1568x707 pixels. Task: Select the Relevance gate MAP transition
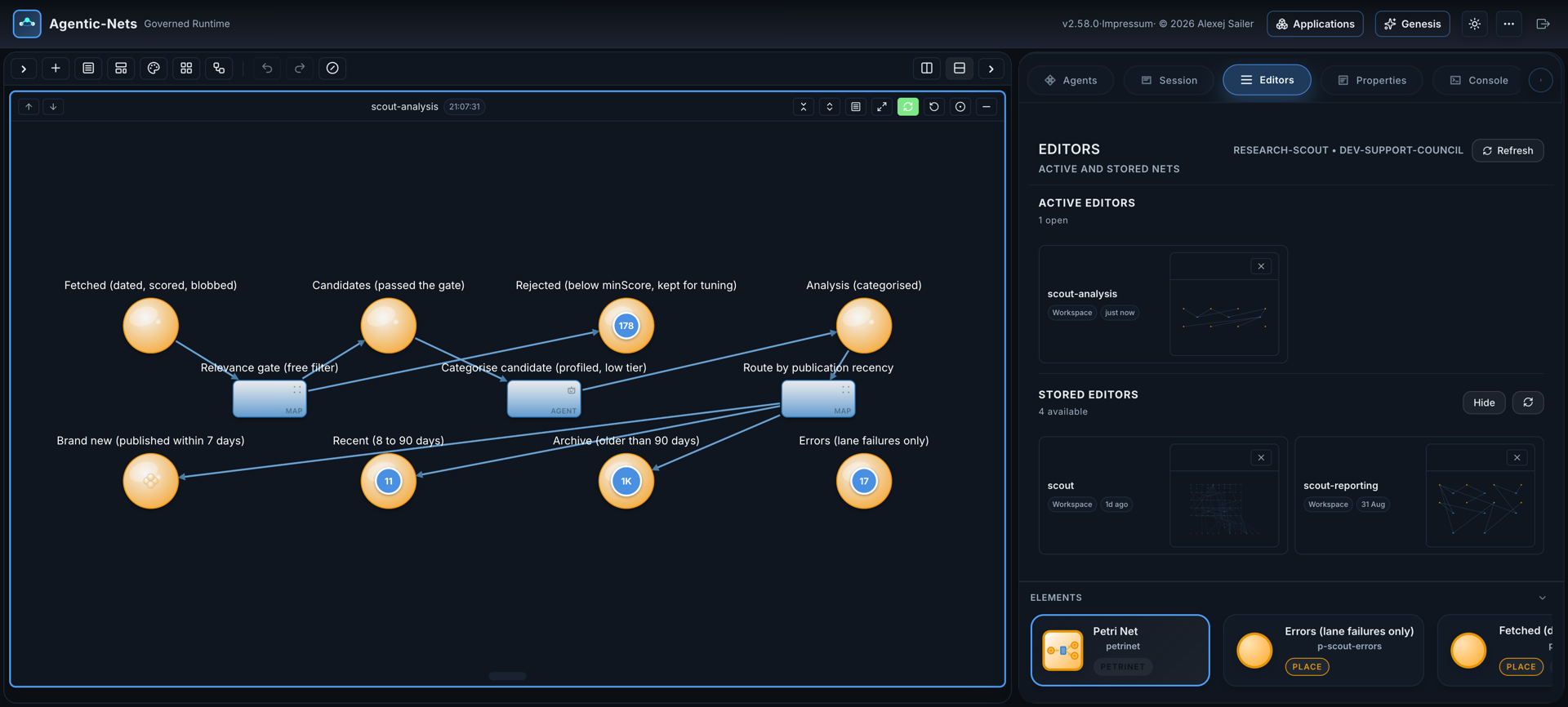tap(269, 398)
